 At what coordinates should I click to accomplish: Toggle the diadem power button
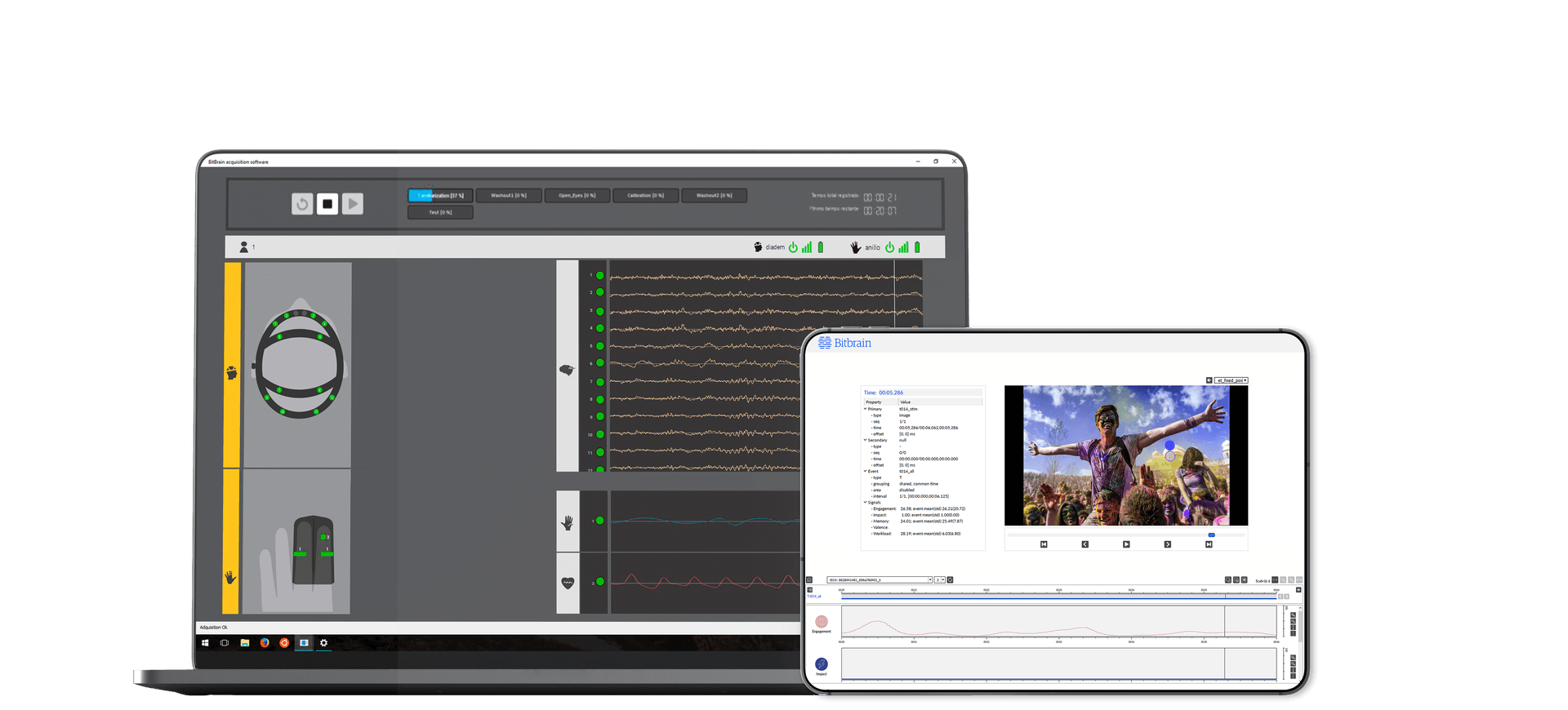coord(793,247)
